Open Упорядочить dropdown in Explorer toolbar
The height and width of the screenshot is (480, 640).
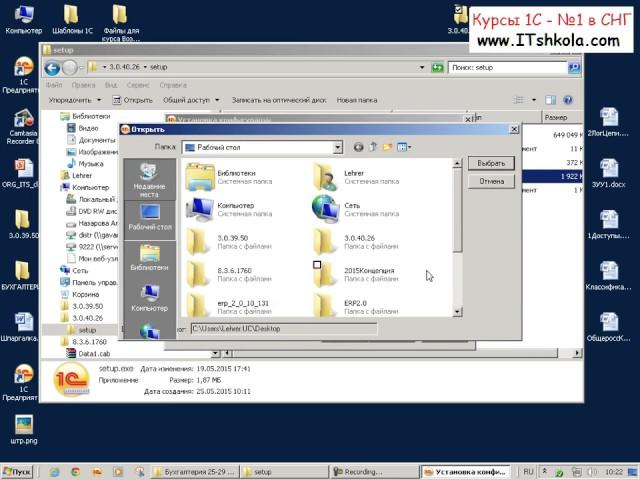(x=75, y=100)
